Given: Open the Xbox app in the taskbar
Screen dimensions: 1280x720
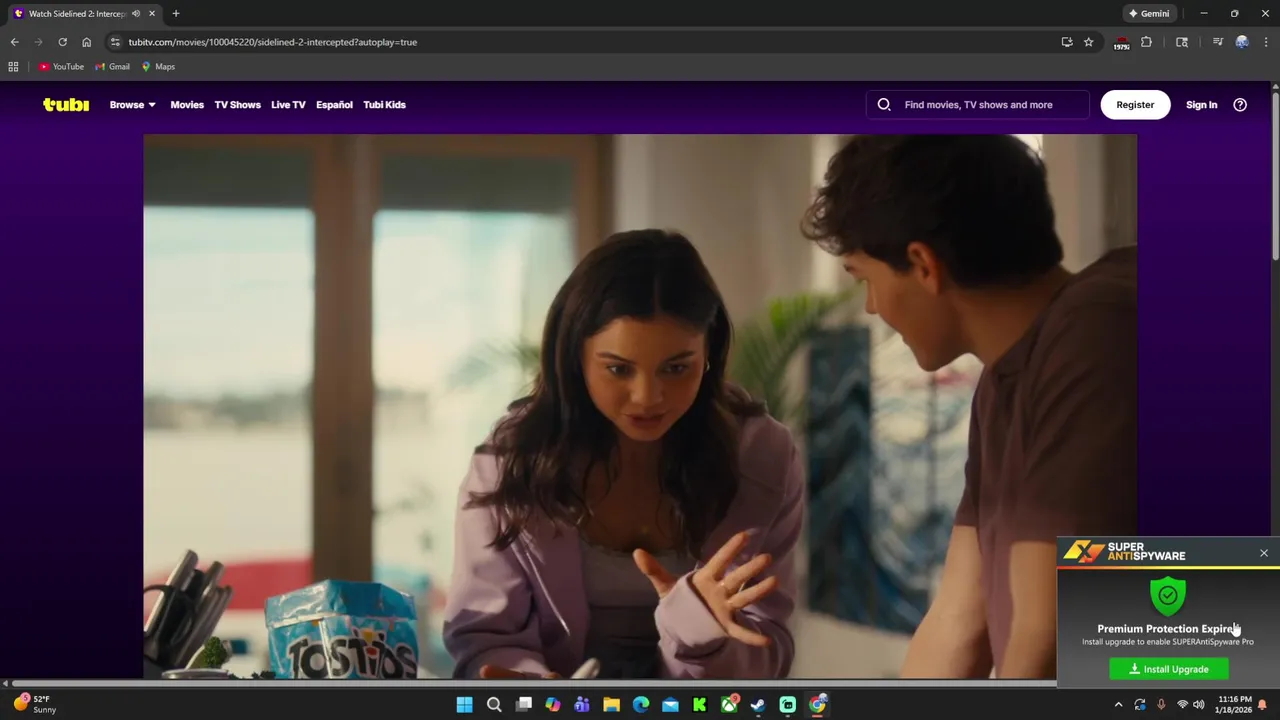Looking at the screenshot, I should [729, 705].
